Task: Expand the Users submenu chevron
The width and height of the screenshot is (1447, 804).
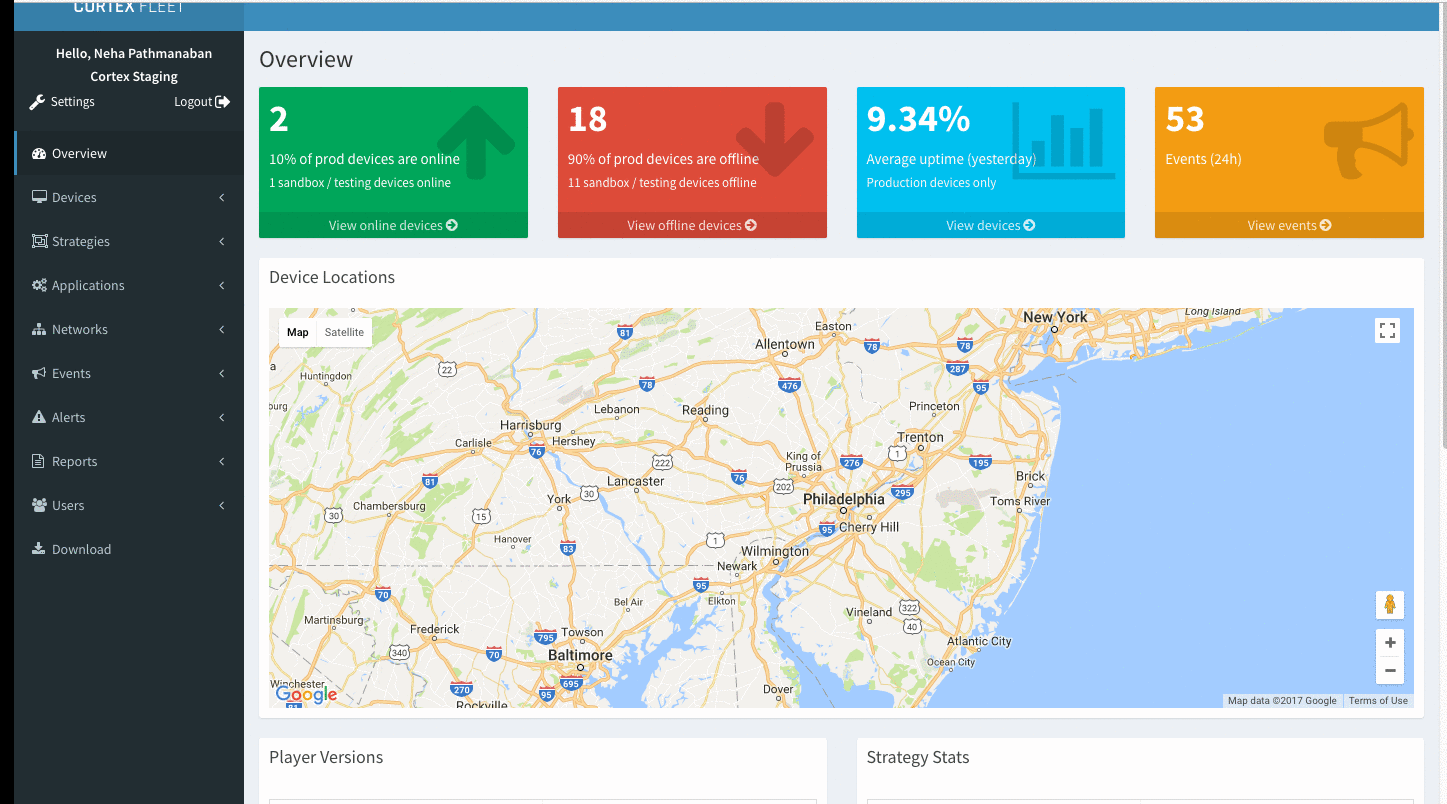Action: [x=222, y=506]
